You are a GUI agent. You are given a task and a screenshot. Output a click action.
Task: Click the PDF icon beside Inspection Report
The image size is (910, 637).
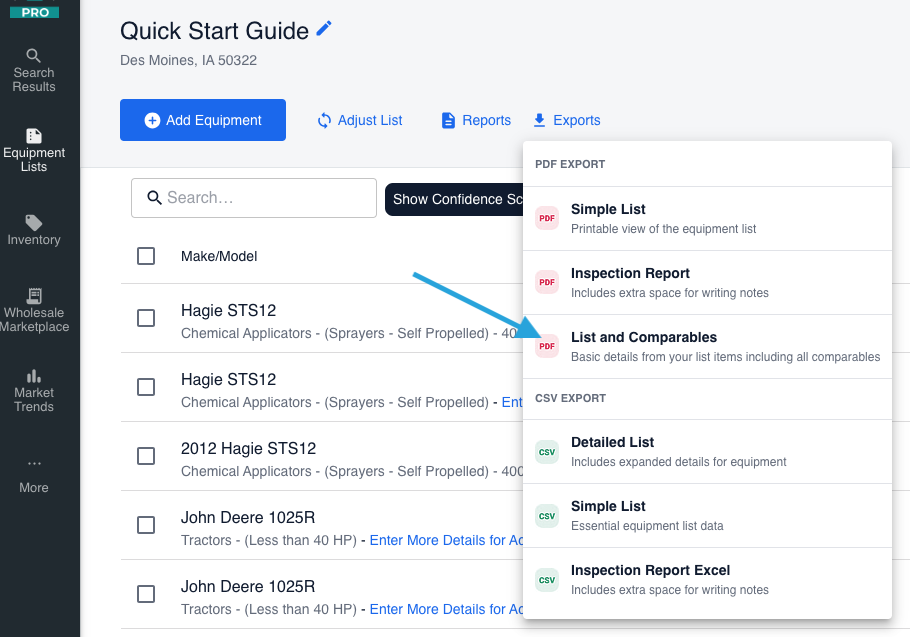tap(547, 282)
